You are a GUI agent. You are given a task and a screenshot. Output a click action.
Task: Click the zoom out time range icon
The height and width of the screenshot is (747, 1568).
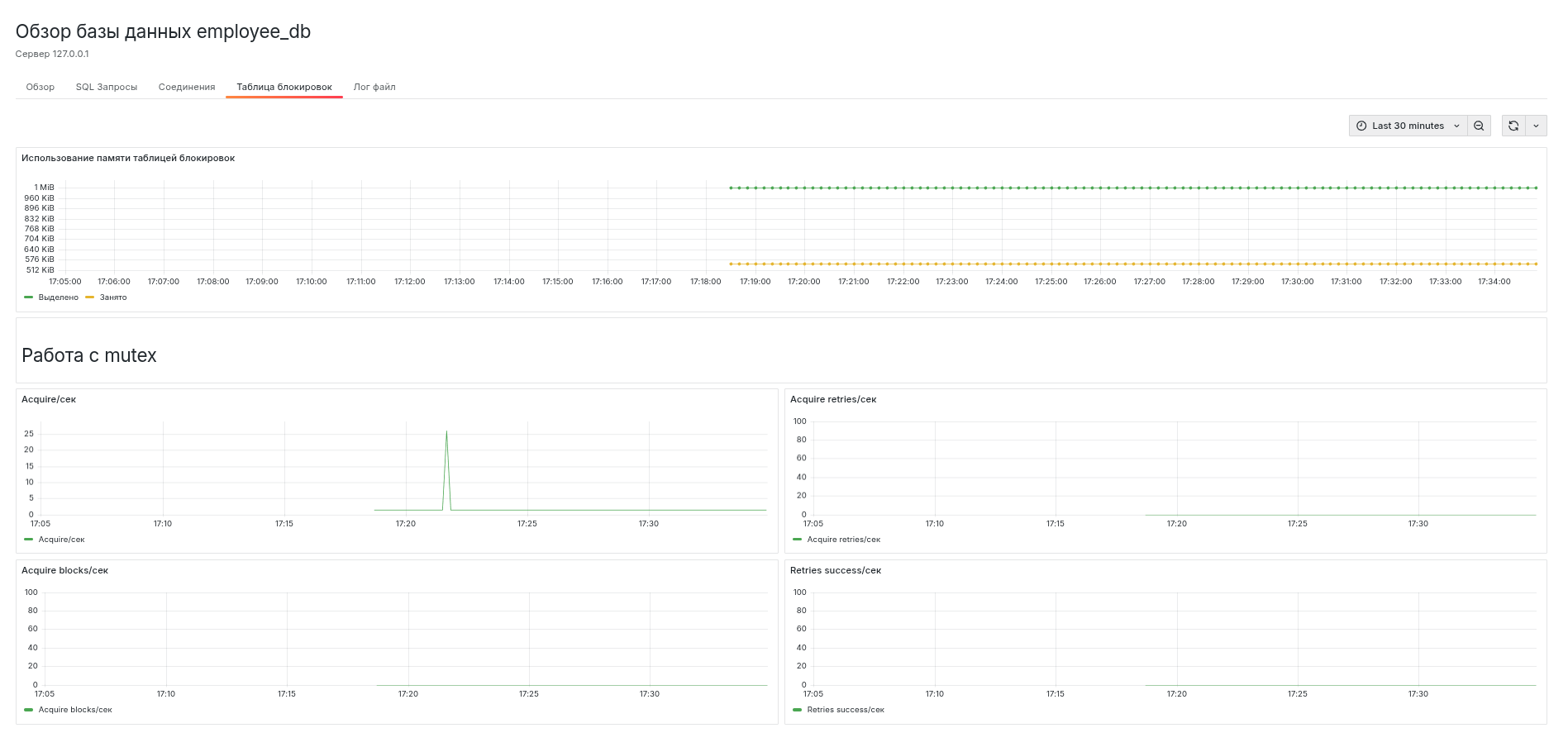click(1479, 126)
